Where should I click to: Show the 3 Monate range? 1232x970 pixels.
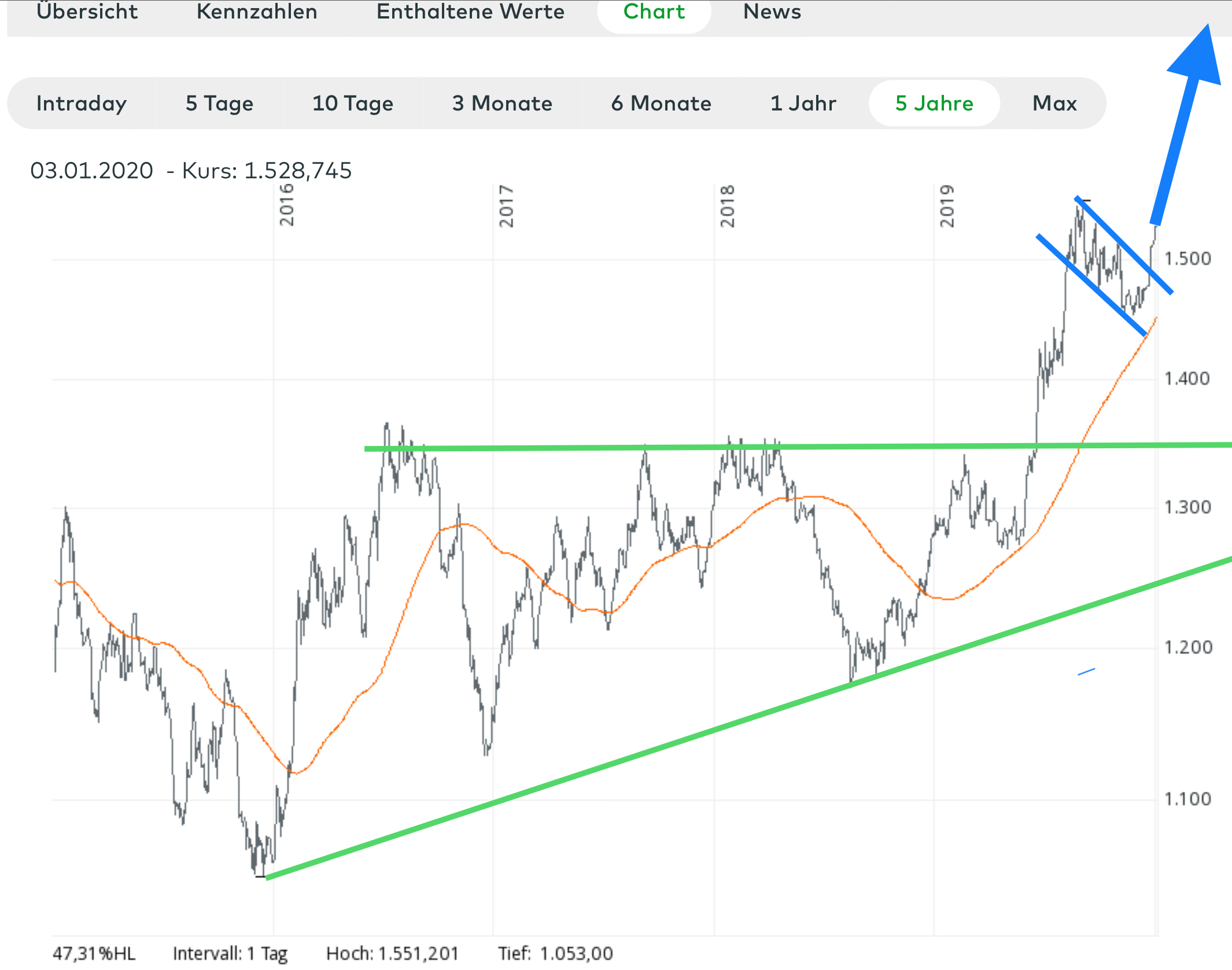502,104
